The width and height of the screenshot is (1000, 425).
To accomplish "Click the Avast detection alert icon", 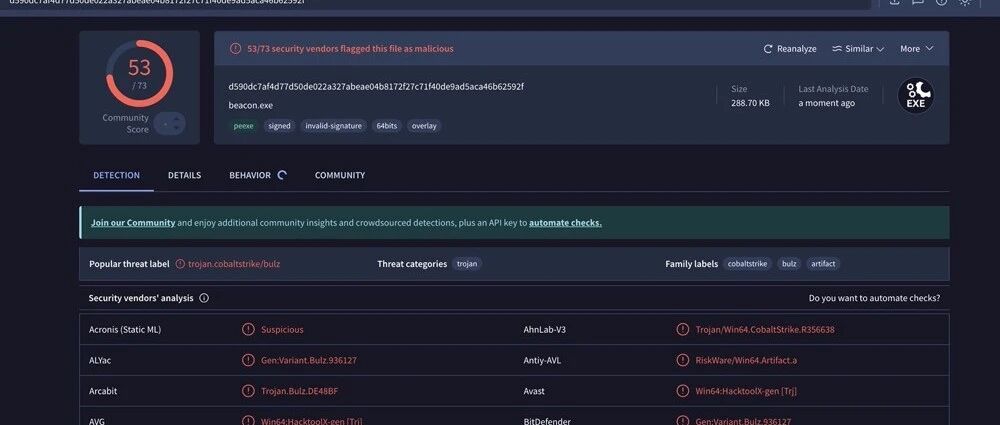I will pos(682,391).
